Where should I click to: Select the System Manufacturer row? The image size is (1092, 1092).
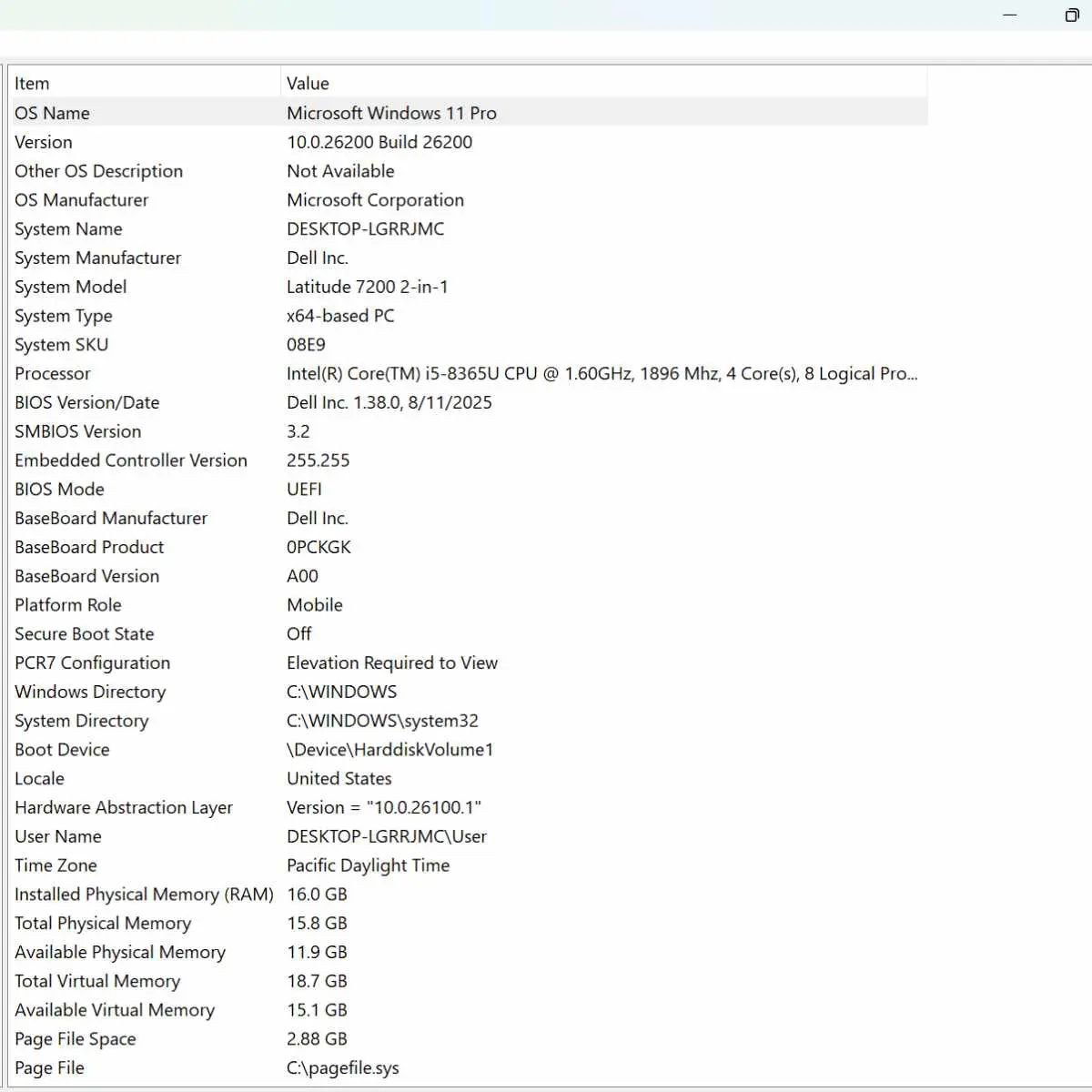tap(468, 258)
